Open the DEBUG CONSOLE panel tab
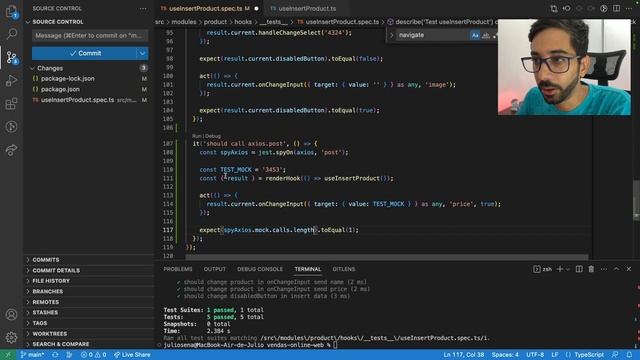 (260, 269)
